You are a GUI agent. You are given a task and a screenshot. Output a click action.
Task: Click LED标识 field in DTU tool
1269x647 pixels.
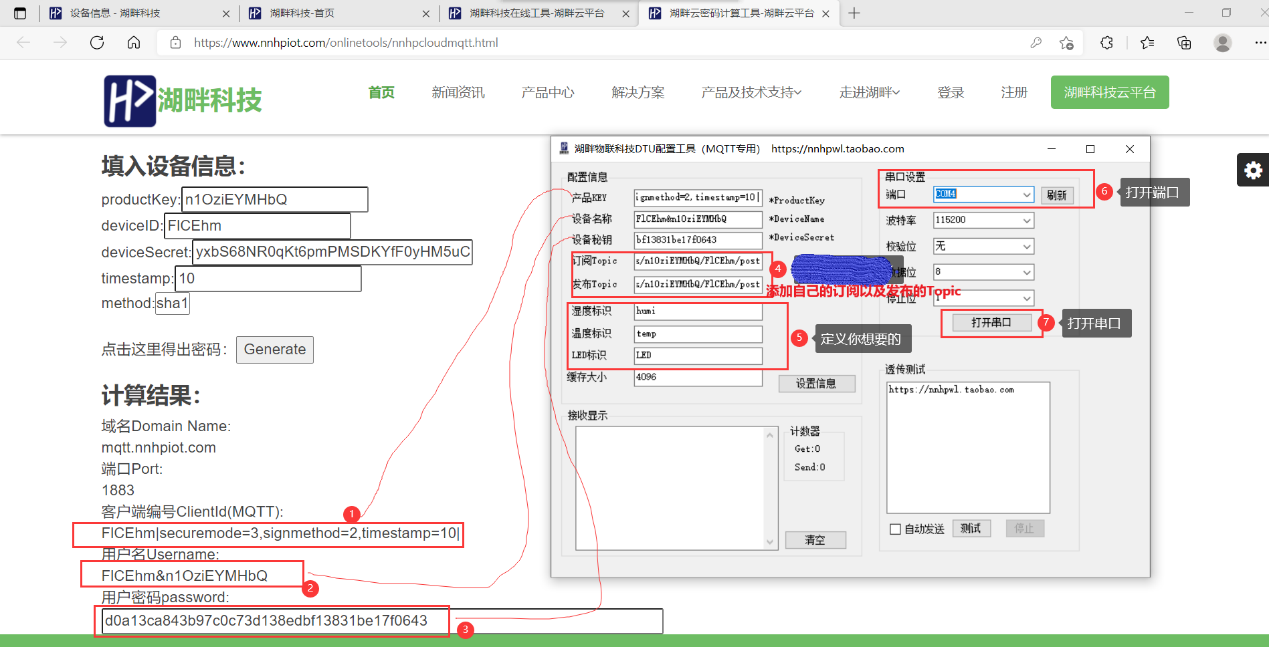(x=698, y=355)
